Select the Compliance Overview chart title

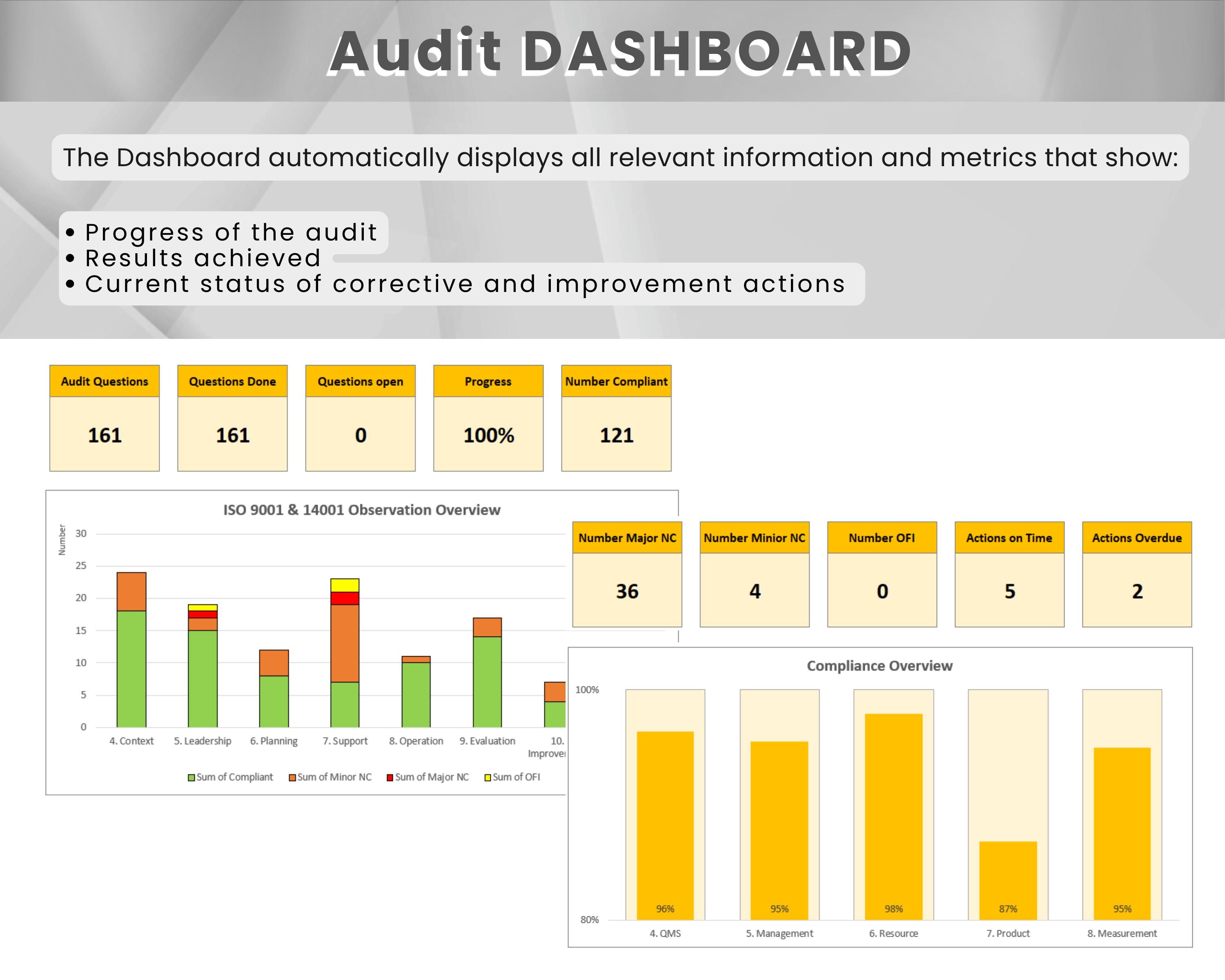tap(880, 666)
